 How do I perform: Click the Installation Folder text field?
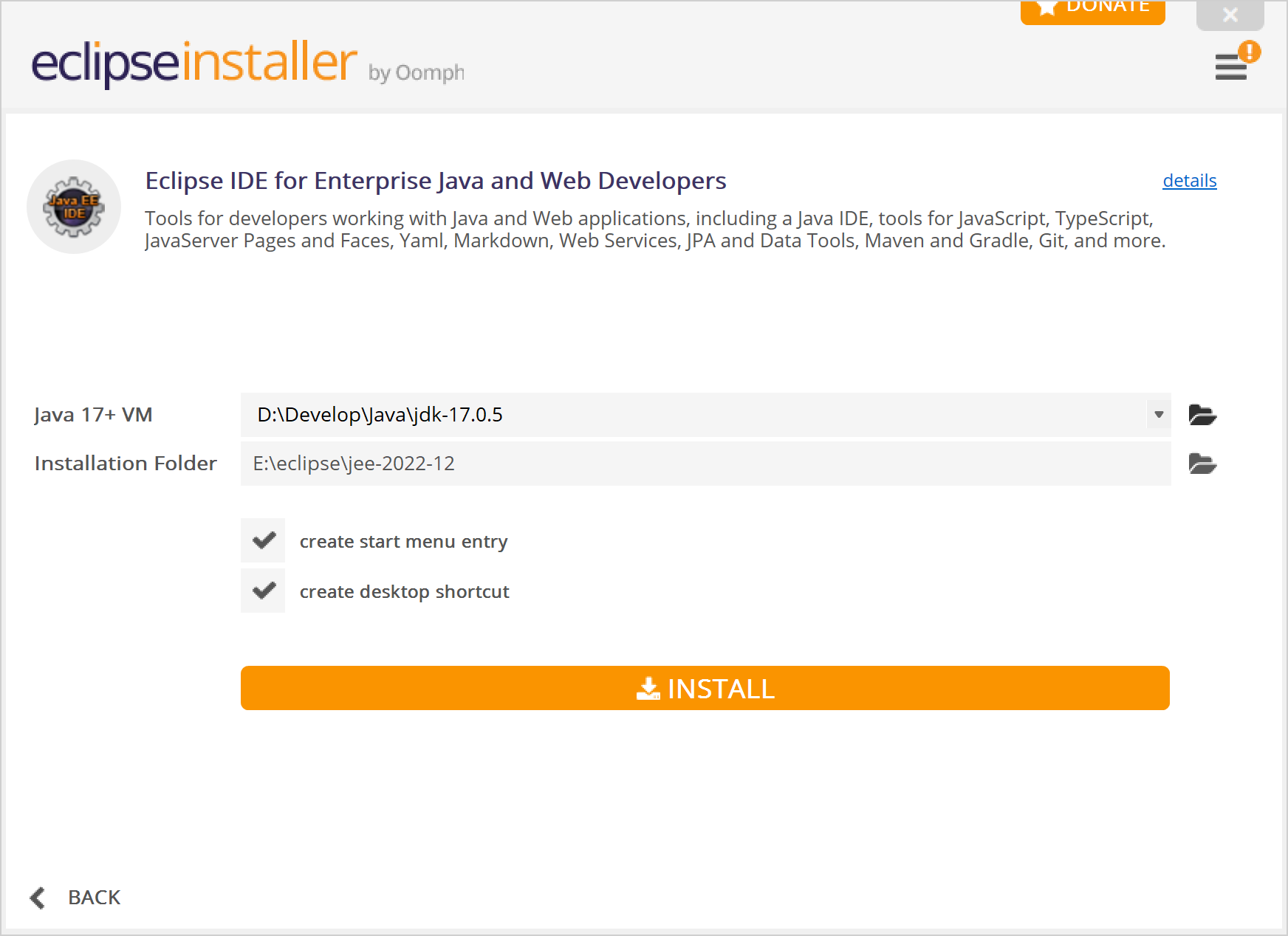click(x=705, y=464)
